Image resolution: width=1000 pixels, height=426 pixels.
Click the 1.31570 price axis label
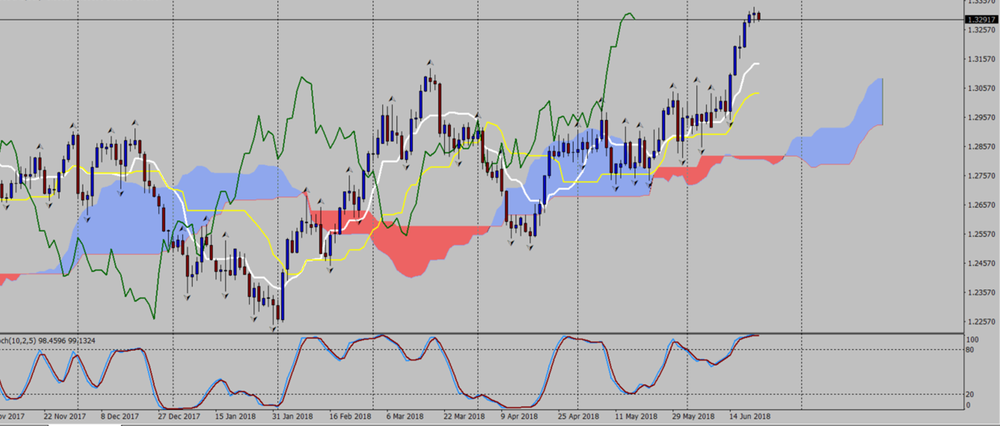point(983,59)
